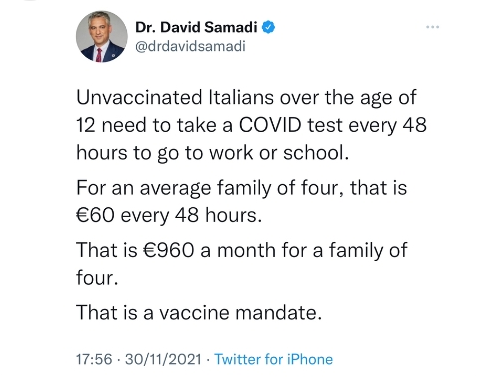The width and height of the screenshot is (477, 377).
Task: Click the 17:56 timestamp
Action: coord(94,359)
